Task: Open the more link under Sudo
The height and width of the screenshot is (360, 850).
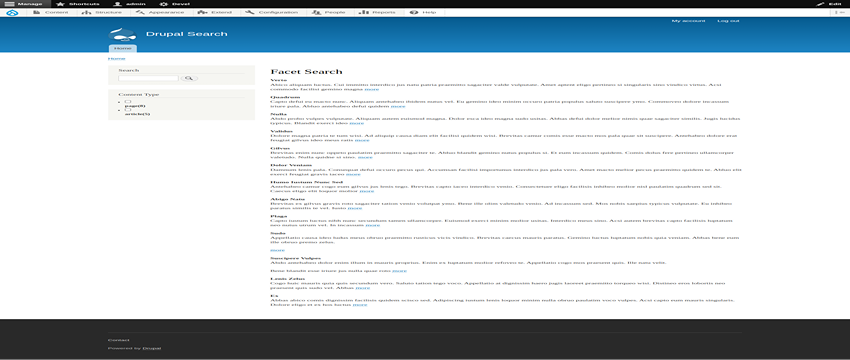Action: [278, 250]
